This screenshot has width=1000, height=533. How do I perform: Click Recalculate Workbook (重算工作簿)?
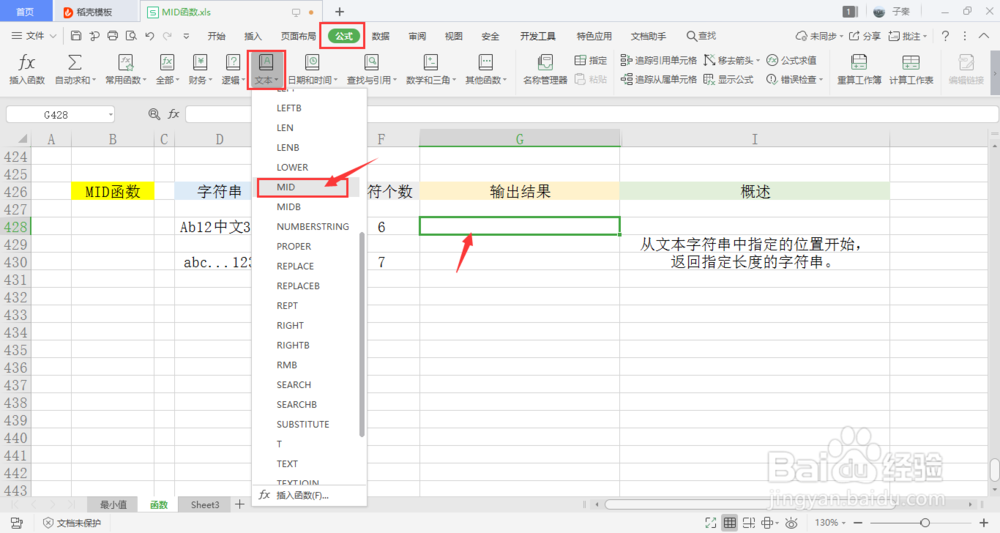(859, 69)
